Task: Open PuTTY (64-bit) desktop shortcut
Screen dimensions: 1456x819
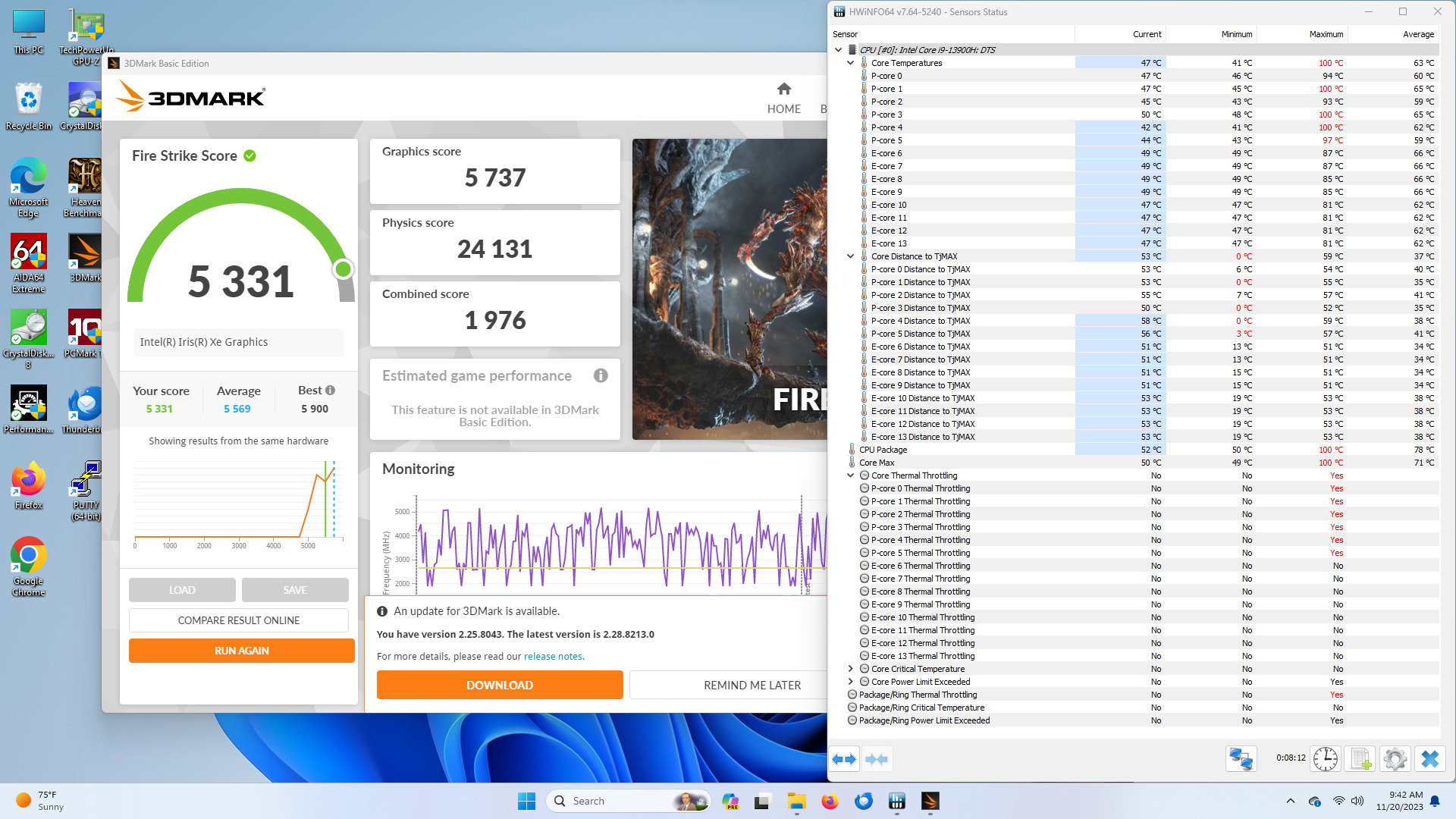Action: 86,491
